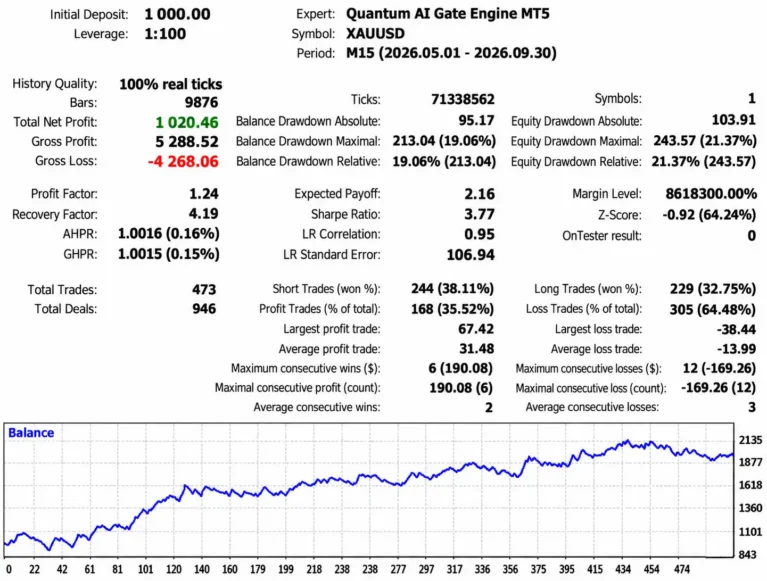Click the long trades value 229 (32.75%)

coord(713,289)
